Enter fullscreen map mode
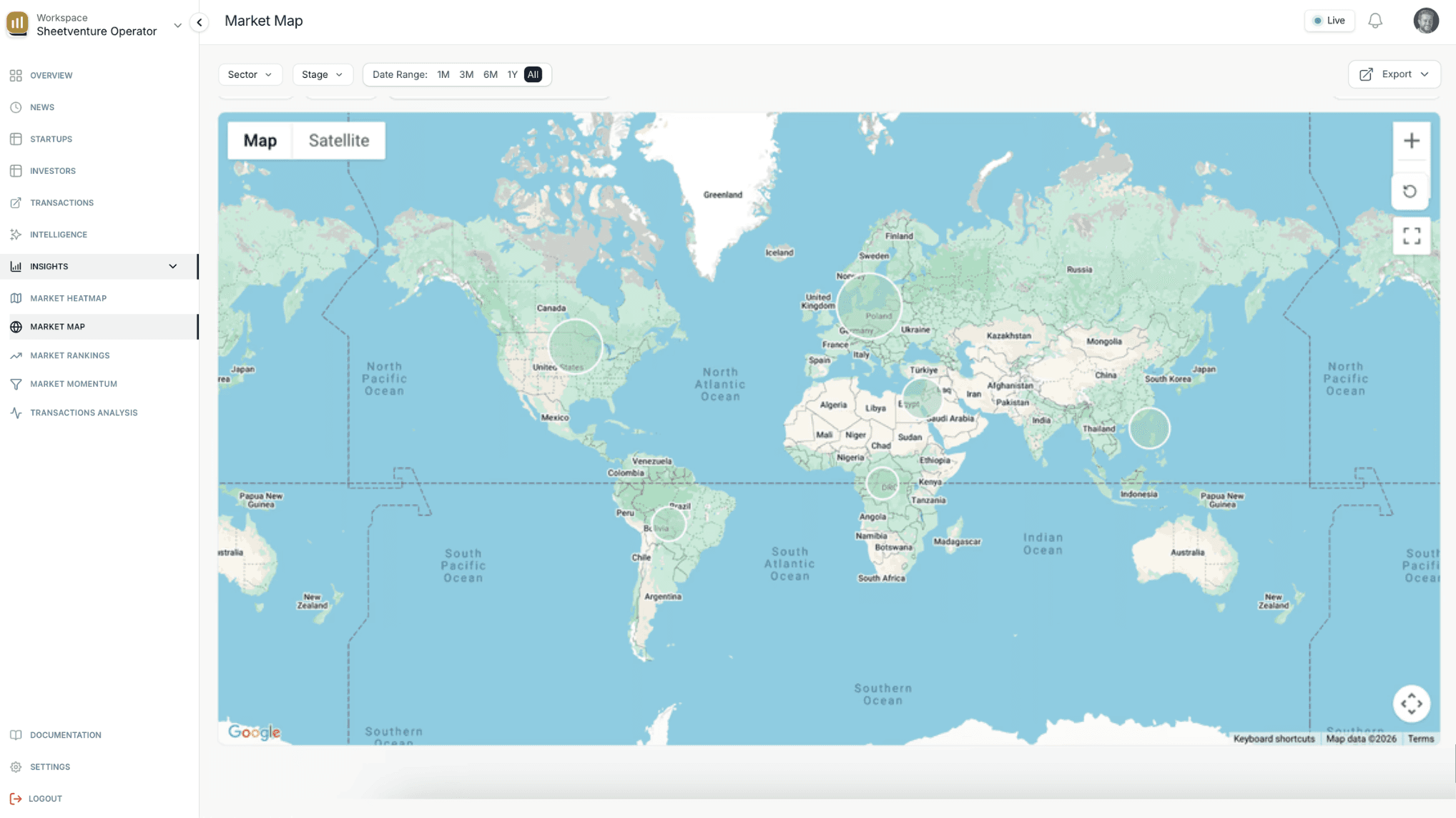 pos(1411,236)
